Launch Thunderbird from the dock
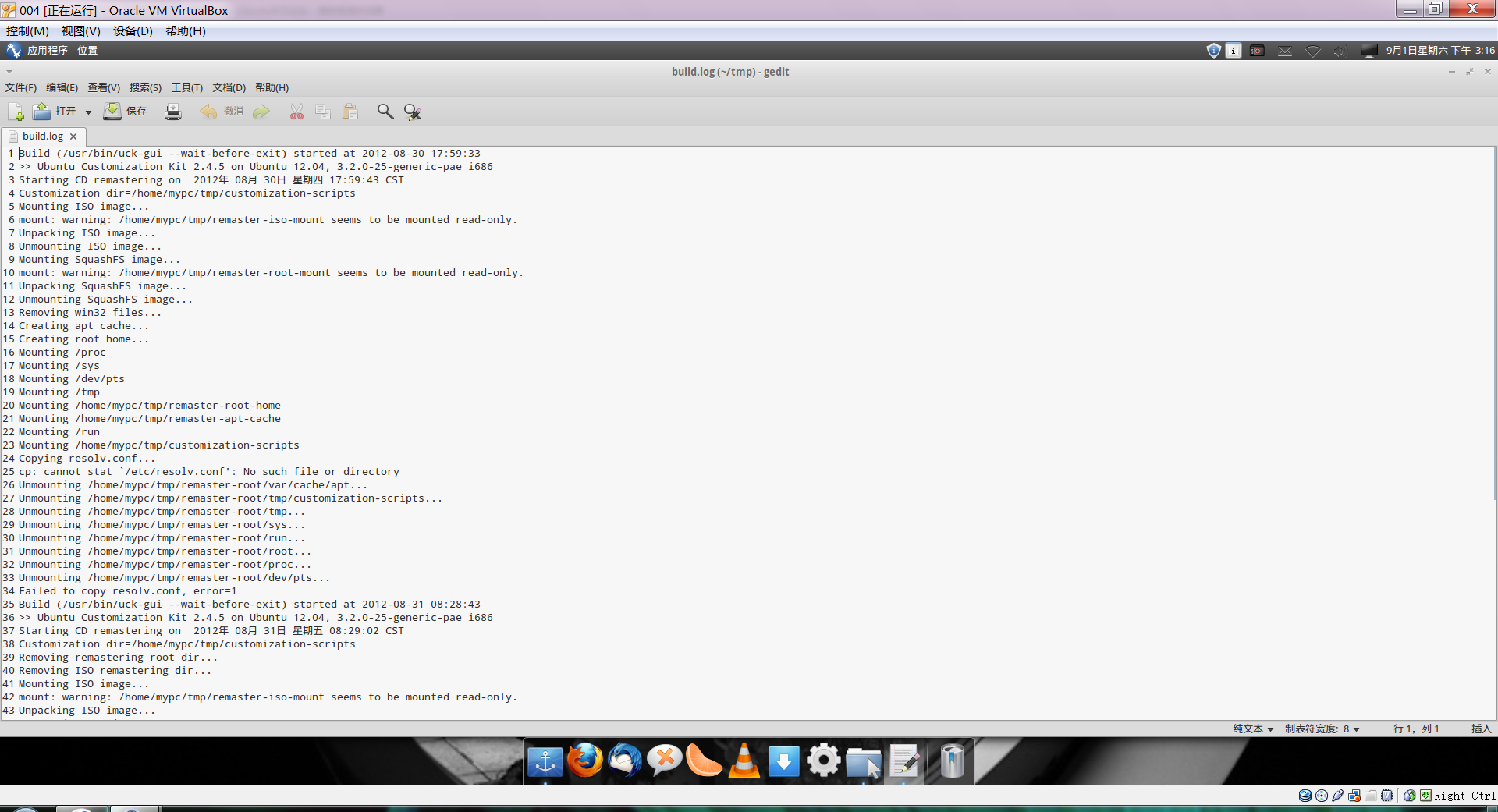The width and height of the screenshot is (1498, 812). tap(625, 761)
